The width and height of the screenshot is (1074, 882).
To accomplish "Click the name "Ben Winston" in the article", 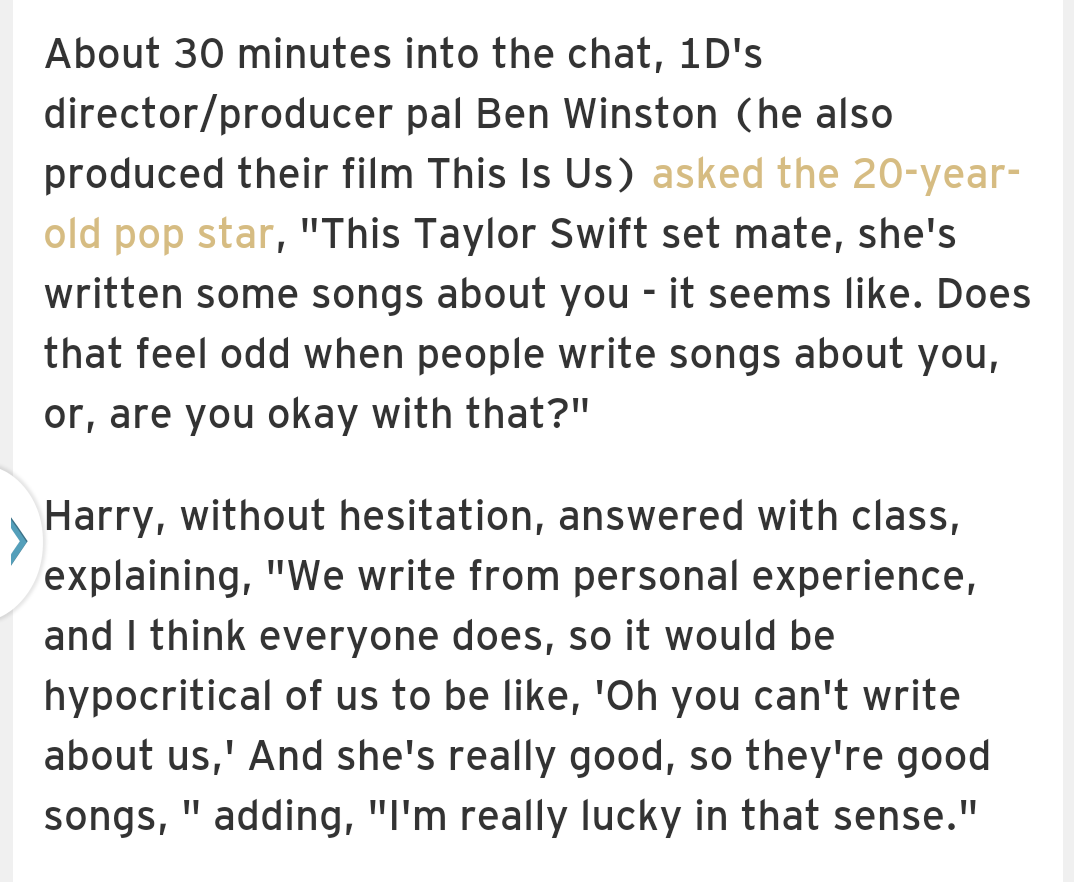I will (x=597, y=114).
